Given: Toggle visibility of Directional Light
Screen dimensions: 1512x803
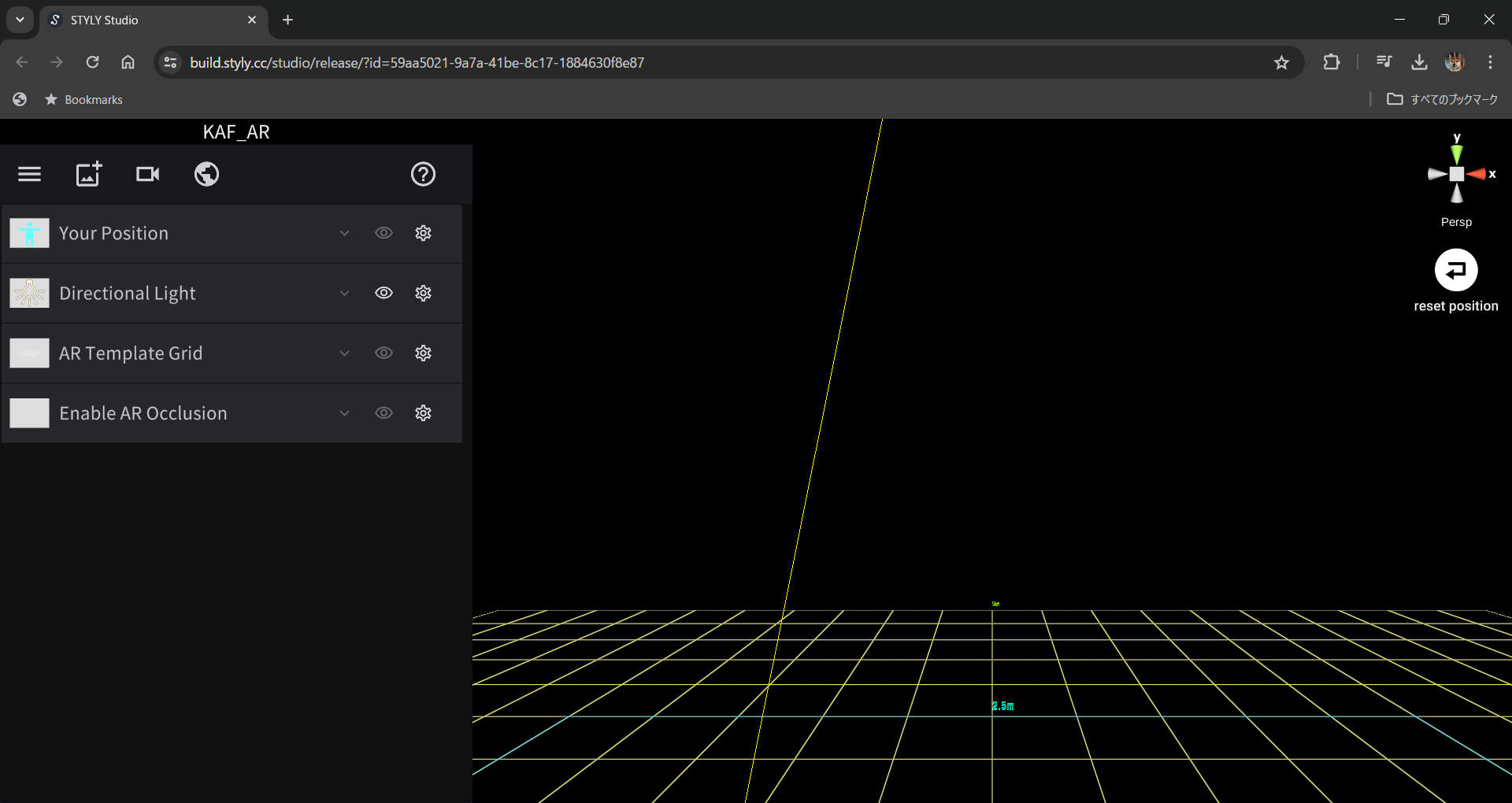Looking at the screenshot, I should [384, 293].
